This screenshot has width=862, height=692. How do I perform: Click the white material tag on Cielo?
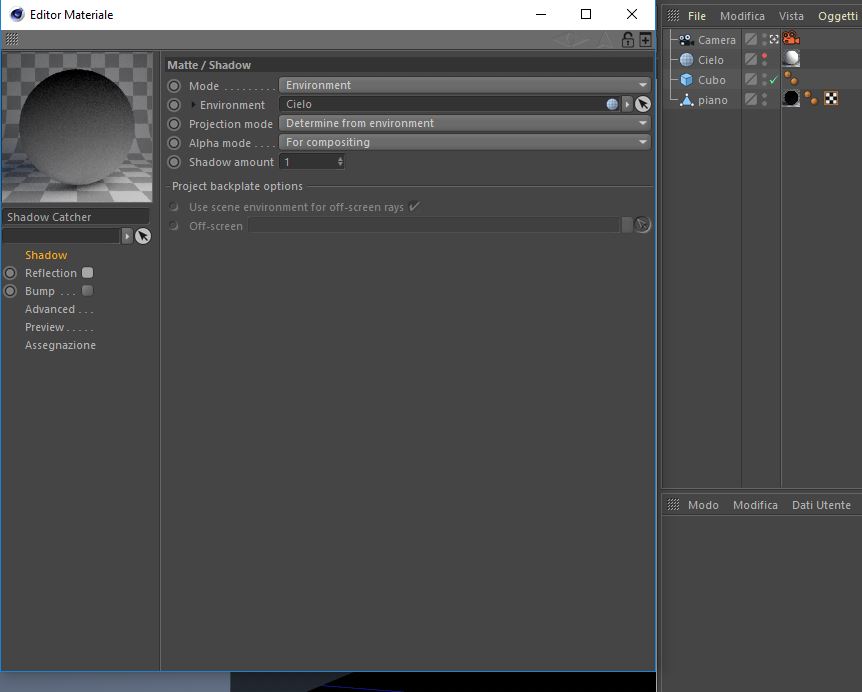pyautogui.click(x=791, y=58)
